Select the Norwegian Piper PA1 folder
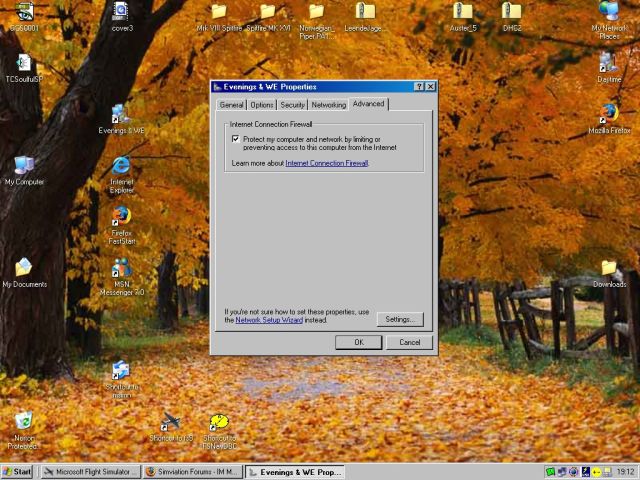This screenshot has height=480, width=640. click(316, 11)
